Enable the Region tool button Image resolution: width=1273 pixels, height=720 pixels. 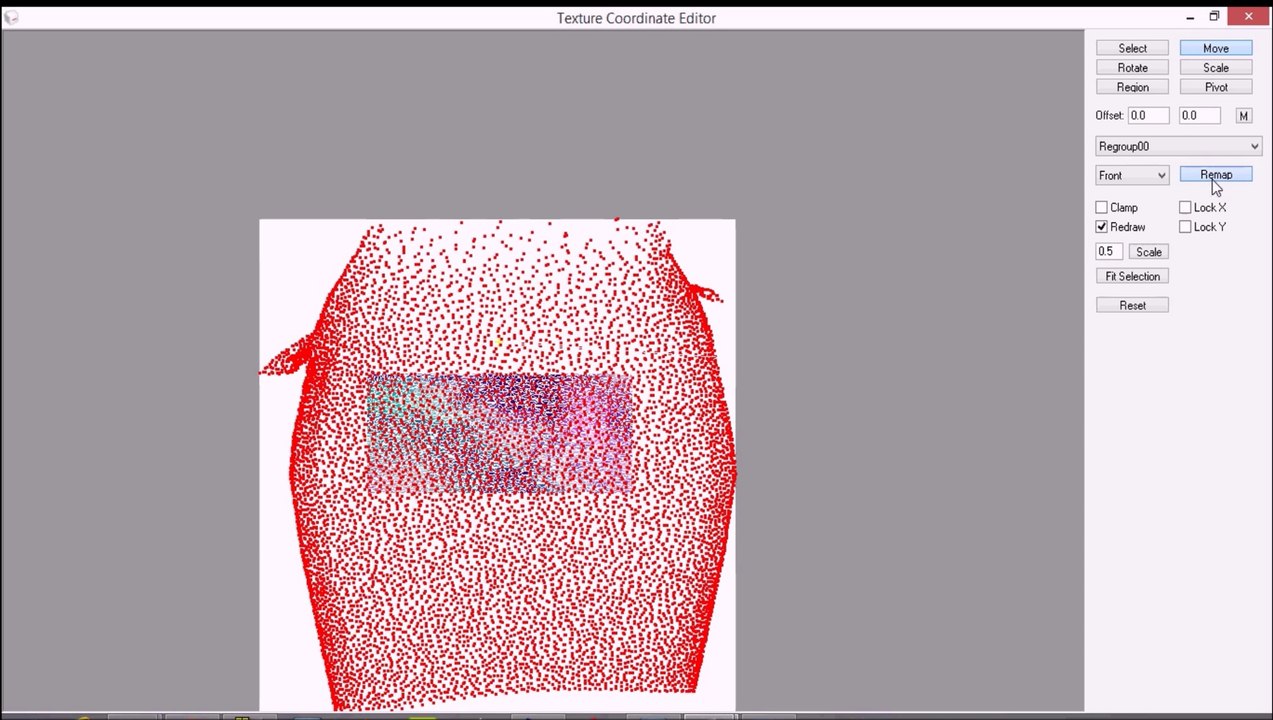pos(1132,87)
